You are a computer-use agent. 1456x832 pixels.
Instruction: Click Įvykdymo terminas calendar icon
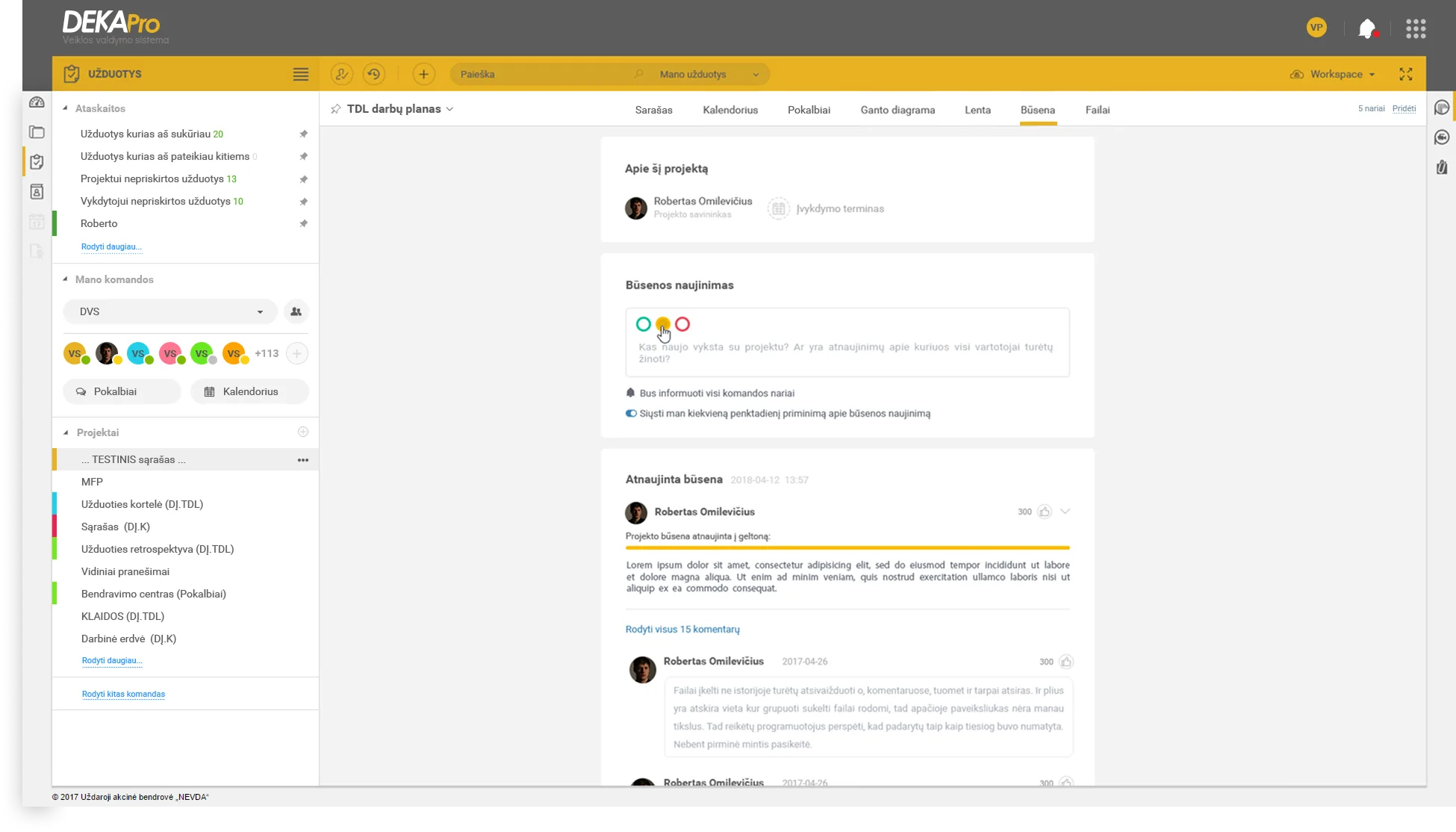click(x=779, y=208)
